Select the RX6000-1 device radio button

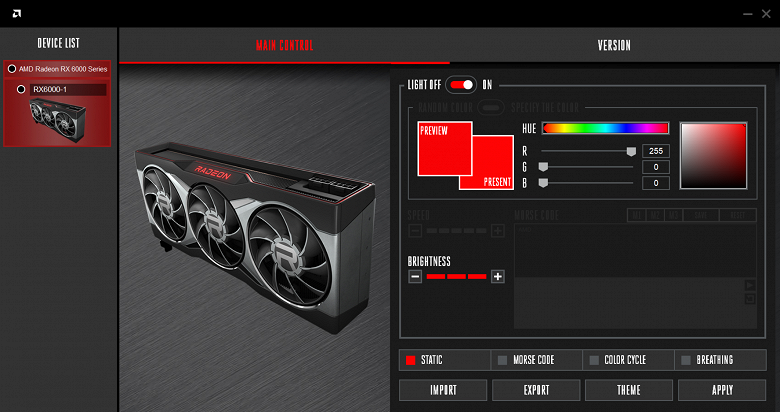click(x=21, y=90)
